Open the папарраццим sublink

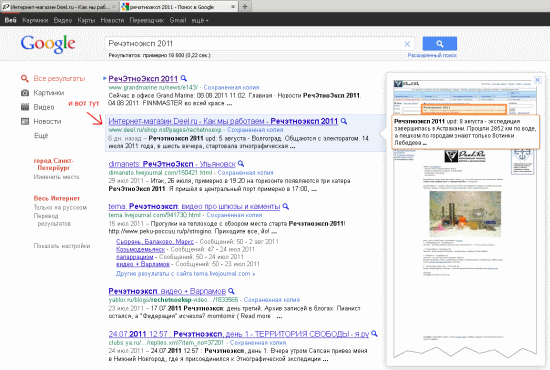135,257
